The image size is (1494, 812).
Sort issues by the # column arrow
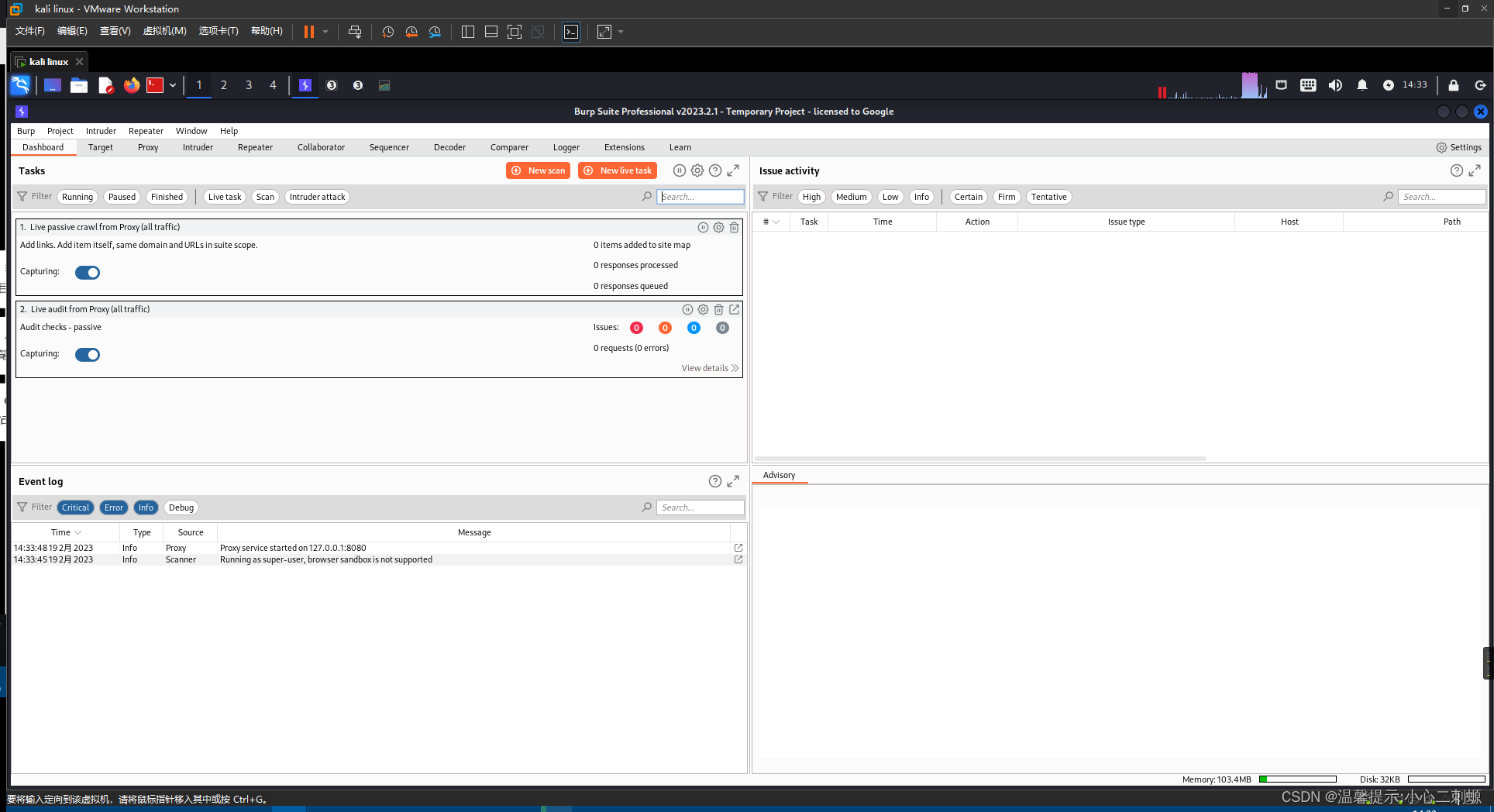[776, 222]
